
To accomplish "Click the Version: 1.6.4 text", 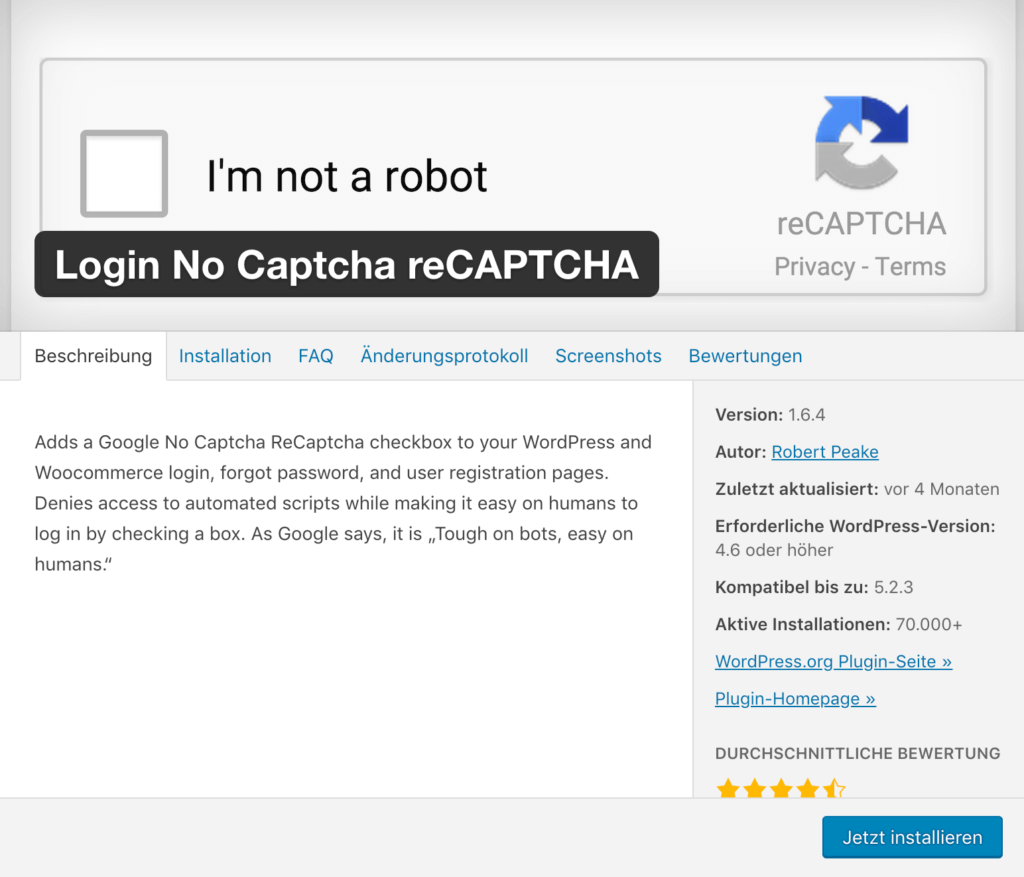I will 770,415.
